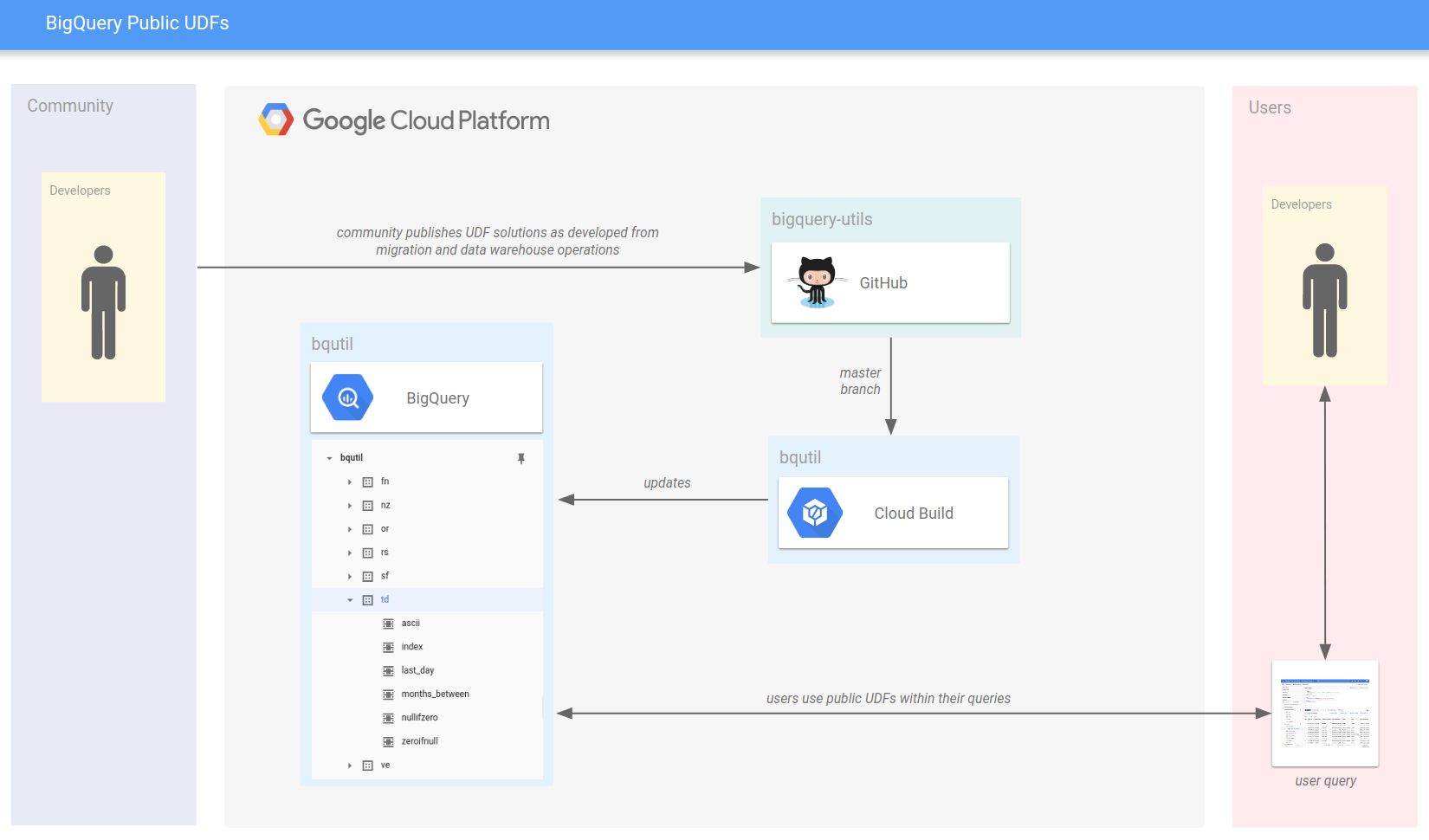1429x840 pixels.
Task: Select the ascii function name
Action: pyautogui.click(x=411, y=624)
